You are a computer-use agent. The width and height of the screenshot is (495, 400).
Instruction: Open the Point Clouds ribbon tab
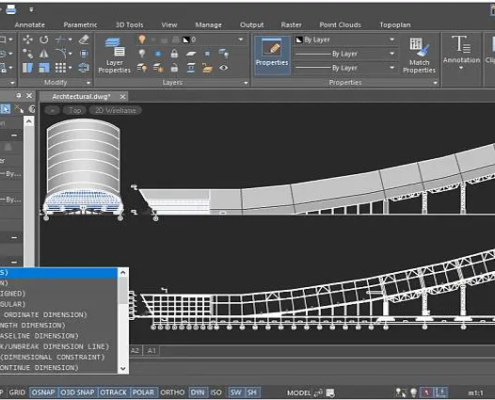coord(340,25)
